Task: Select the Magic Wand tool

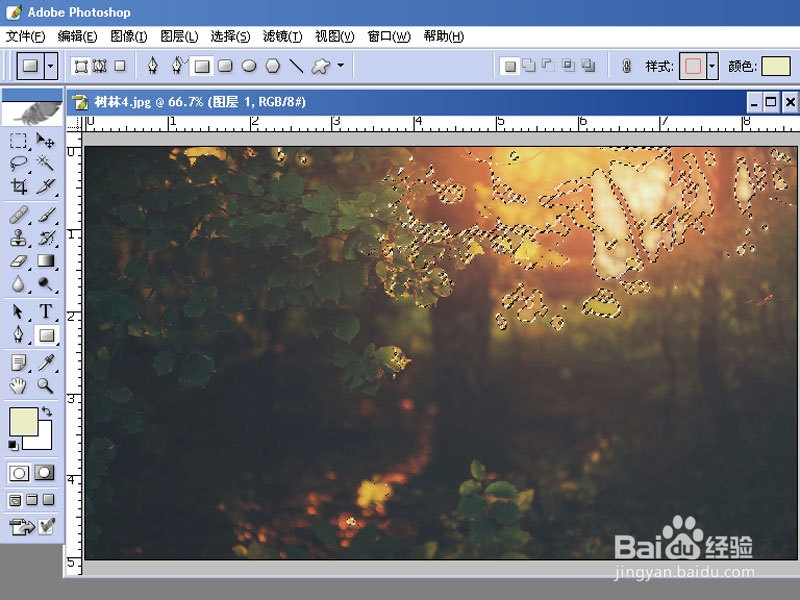Action: click(45, 163)
